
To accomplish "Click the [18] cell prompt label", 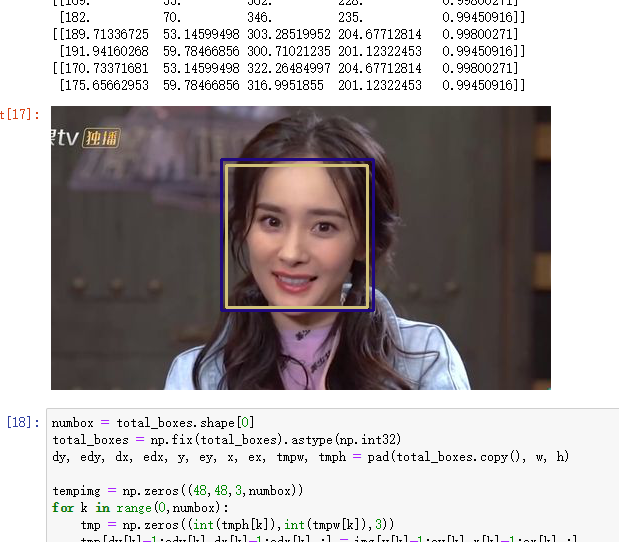I will pos(23,422).
